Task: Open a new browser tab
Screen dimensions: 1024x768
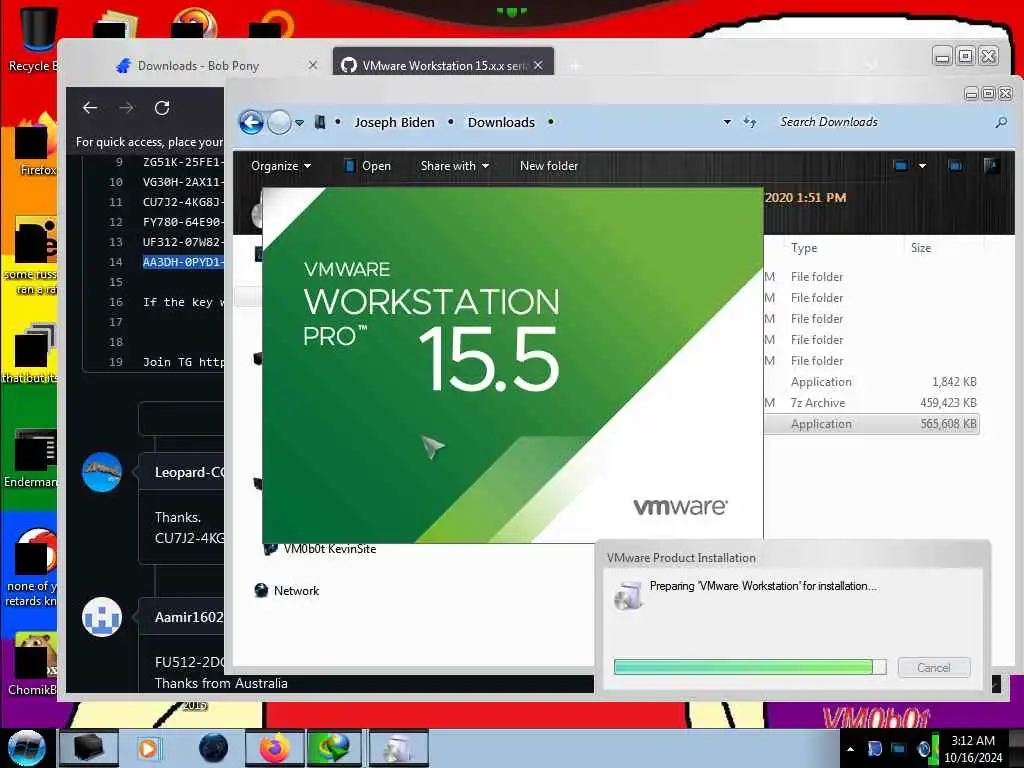Action: pyautogui.click(x=575, y=66)
